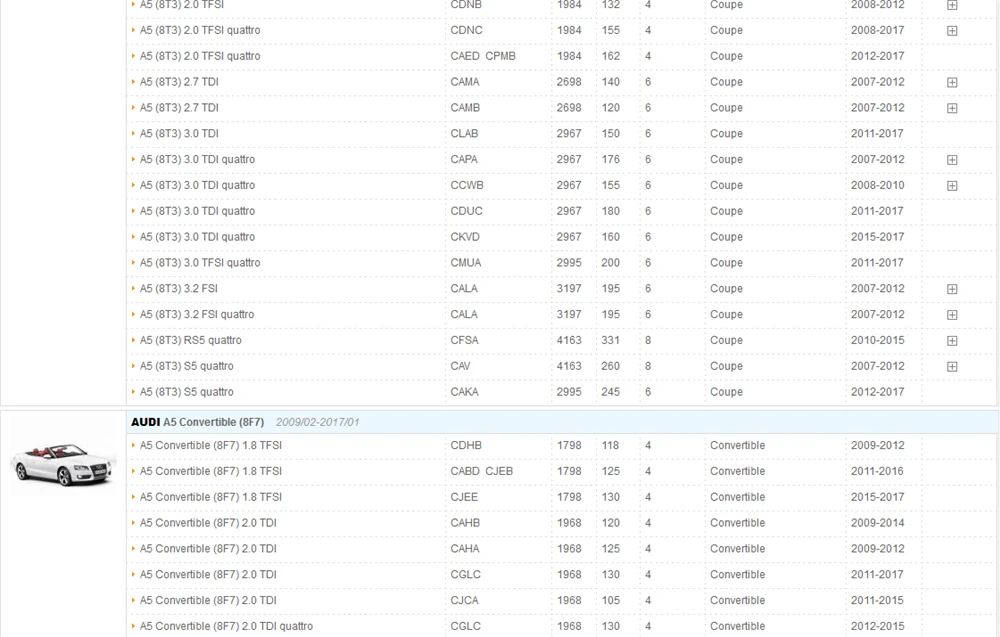Click the 2011-2016 year range
The image size is (1000, 637).
click(x=877, y=471)
